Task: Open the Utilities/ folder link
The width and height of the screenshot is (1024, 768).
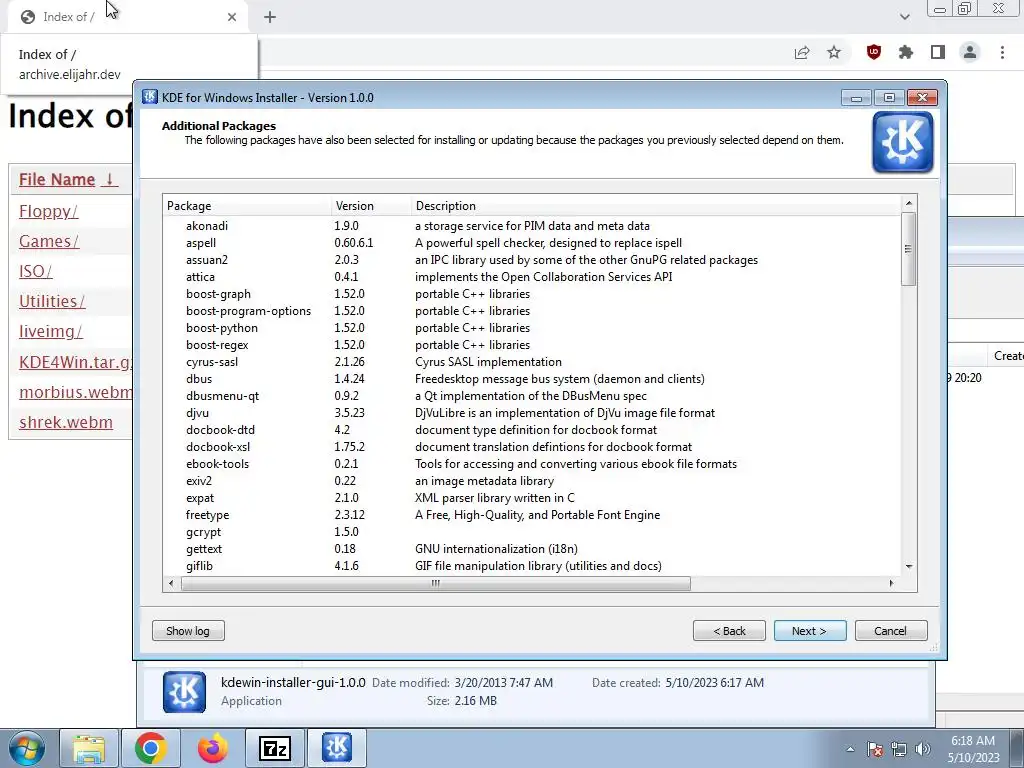Action: coord(52,302)
